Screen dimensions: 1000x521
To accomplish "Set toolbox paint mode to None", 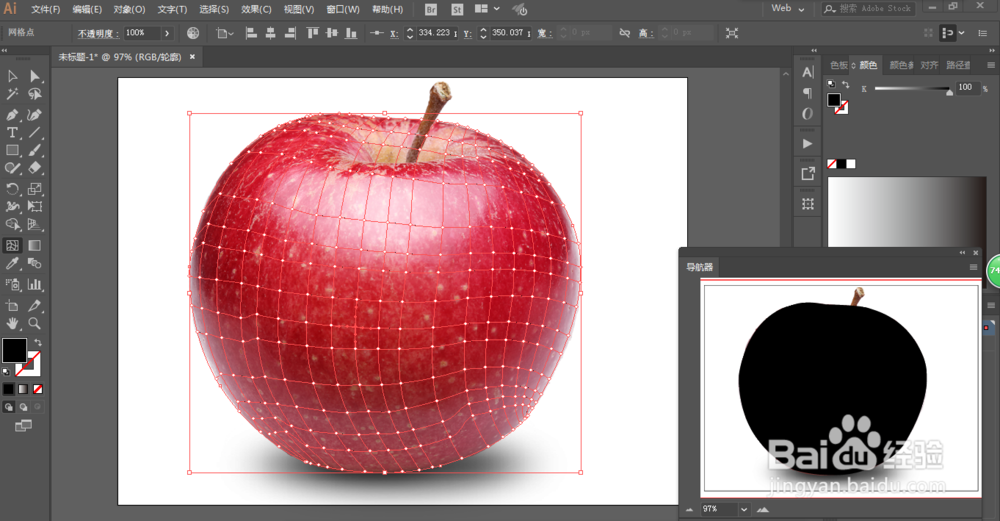I will [x=38, y=389].
